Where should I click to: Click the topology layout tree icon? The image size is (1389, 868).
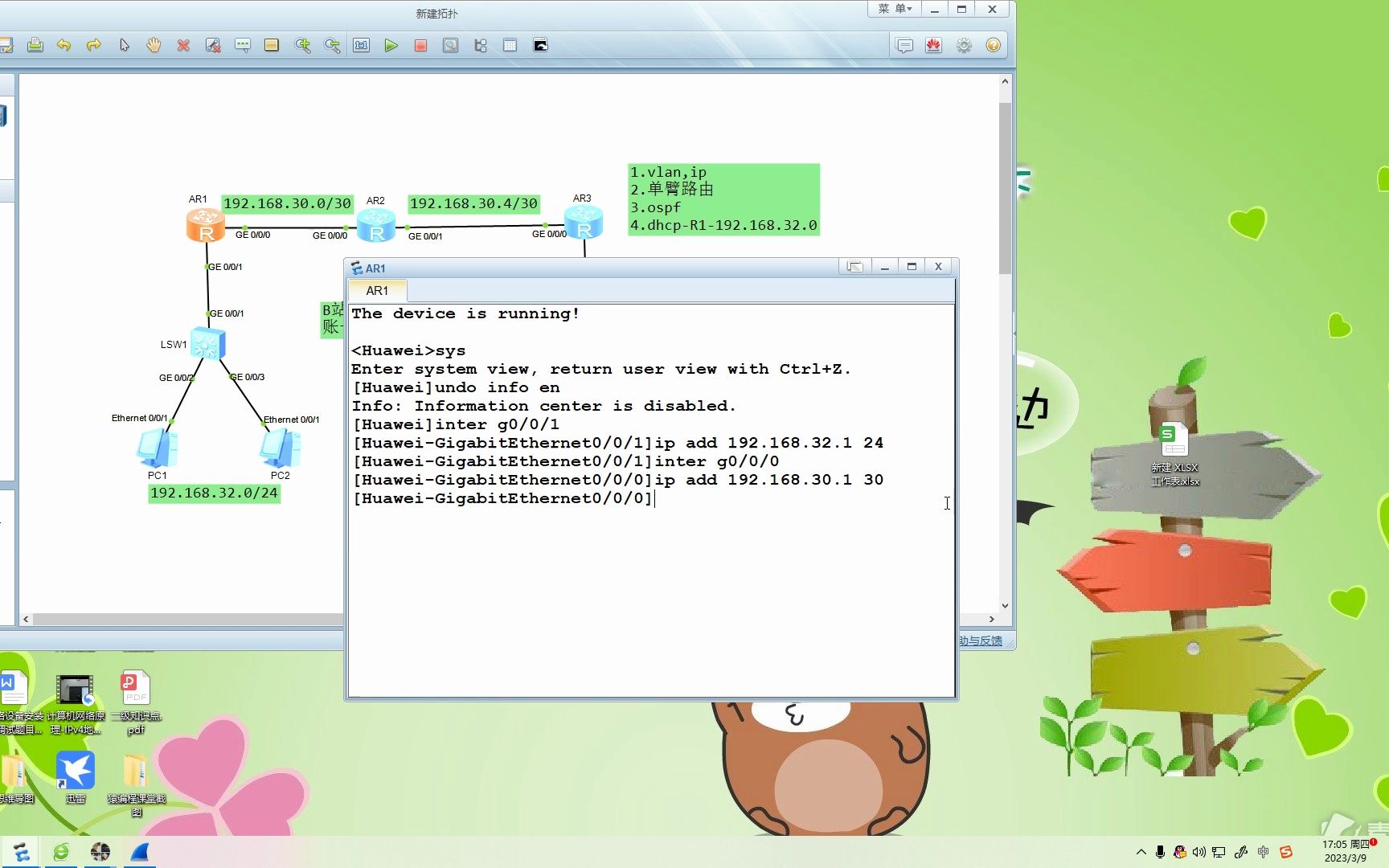pos(481,45)
